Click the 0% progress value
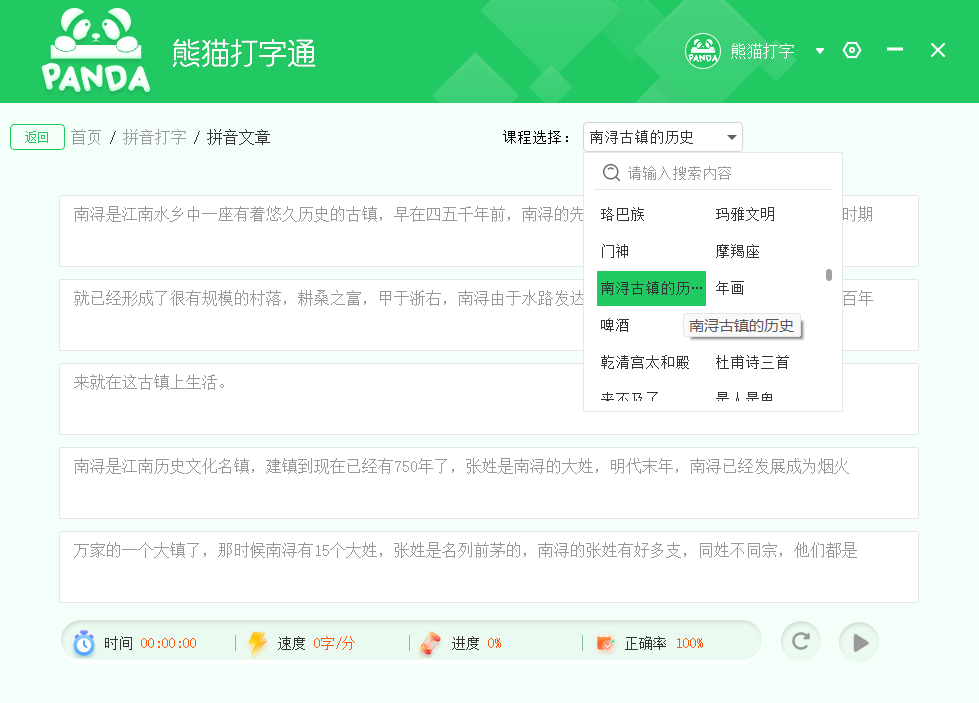This screenshot has height=703, width=979. [494, 643]
